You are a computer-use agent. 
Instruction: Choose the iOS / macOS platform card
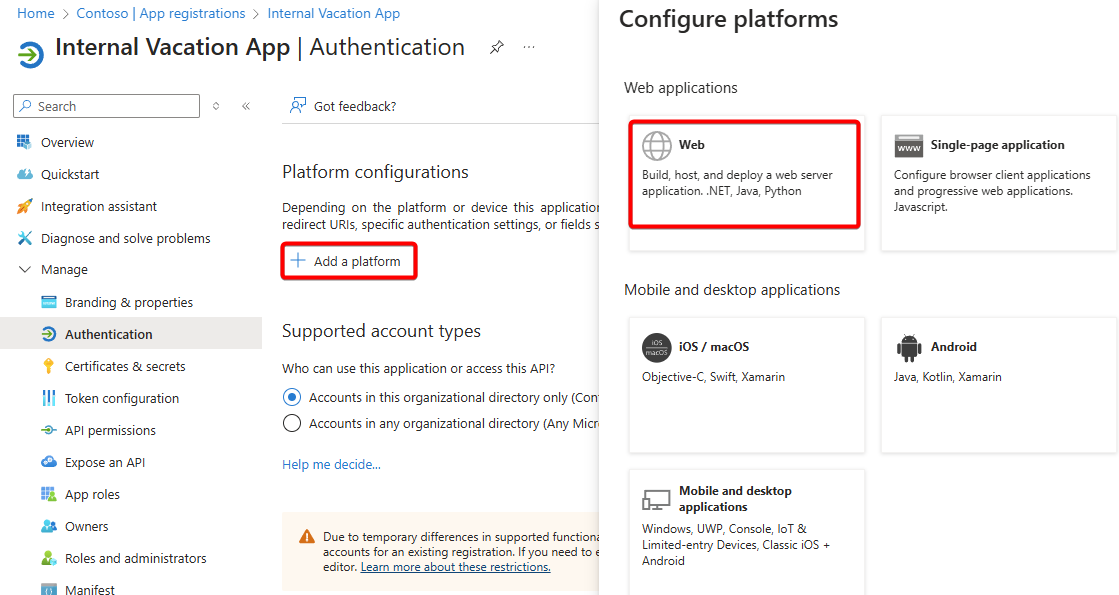pos(746,385)
